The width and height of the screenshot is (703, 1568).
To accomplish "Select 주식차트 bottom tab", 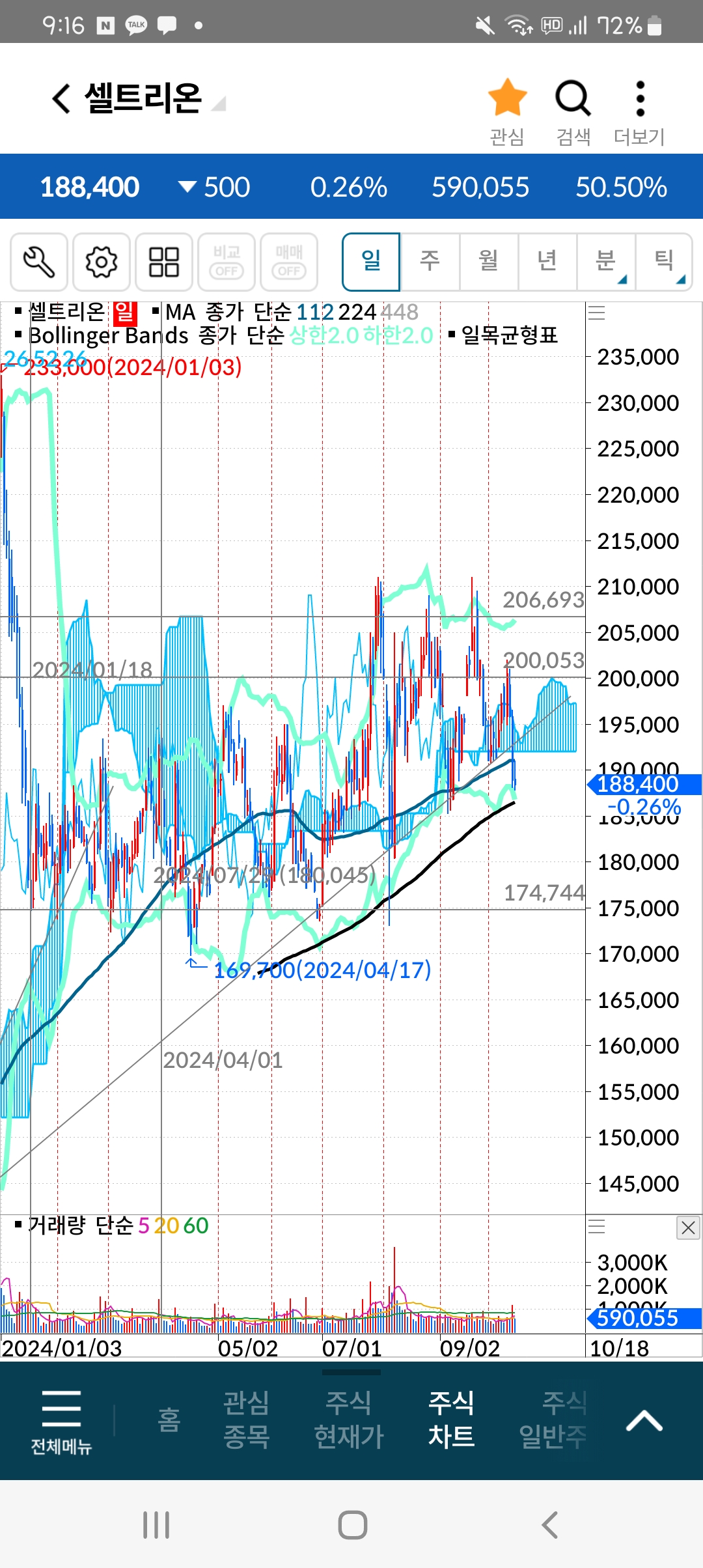I will coord(451,1420).
